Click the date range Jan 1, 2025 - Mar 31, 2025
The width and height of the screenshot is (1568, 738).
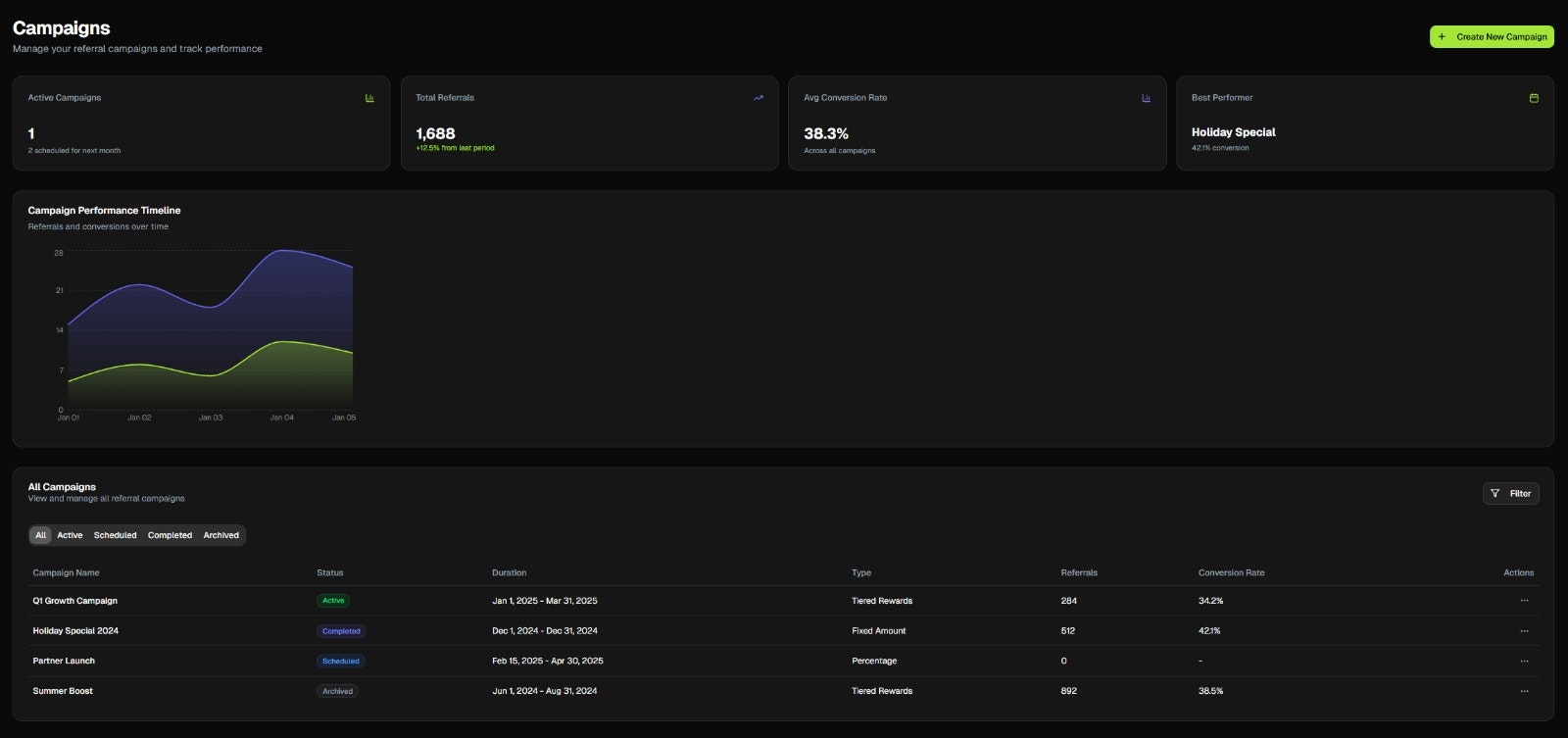(x=545, y=601)
